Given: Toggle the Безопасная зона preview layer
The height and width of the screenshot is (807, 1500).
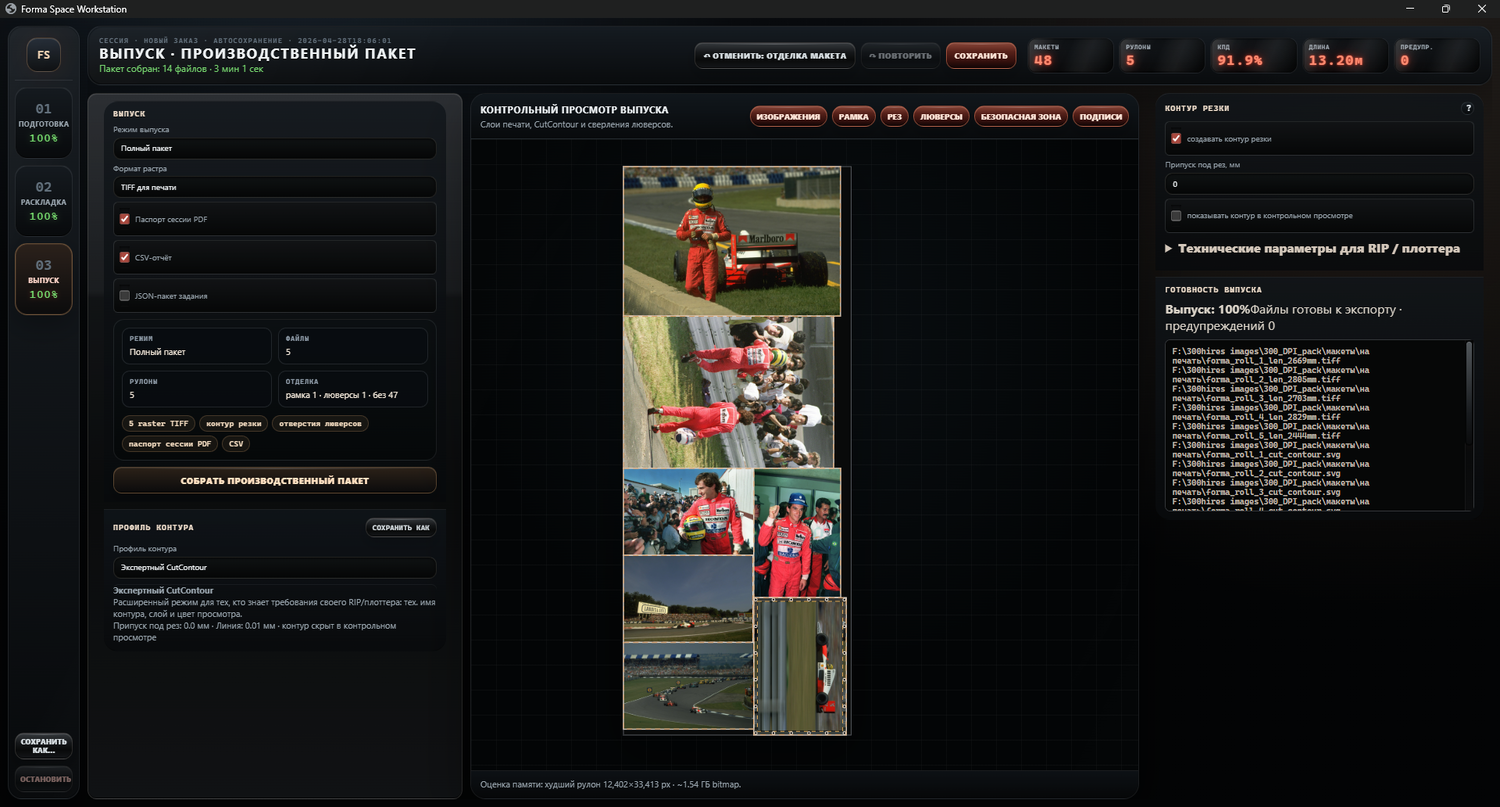Looking at the screenshot, I should [x=1021, y=117].
